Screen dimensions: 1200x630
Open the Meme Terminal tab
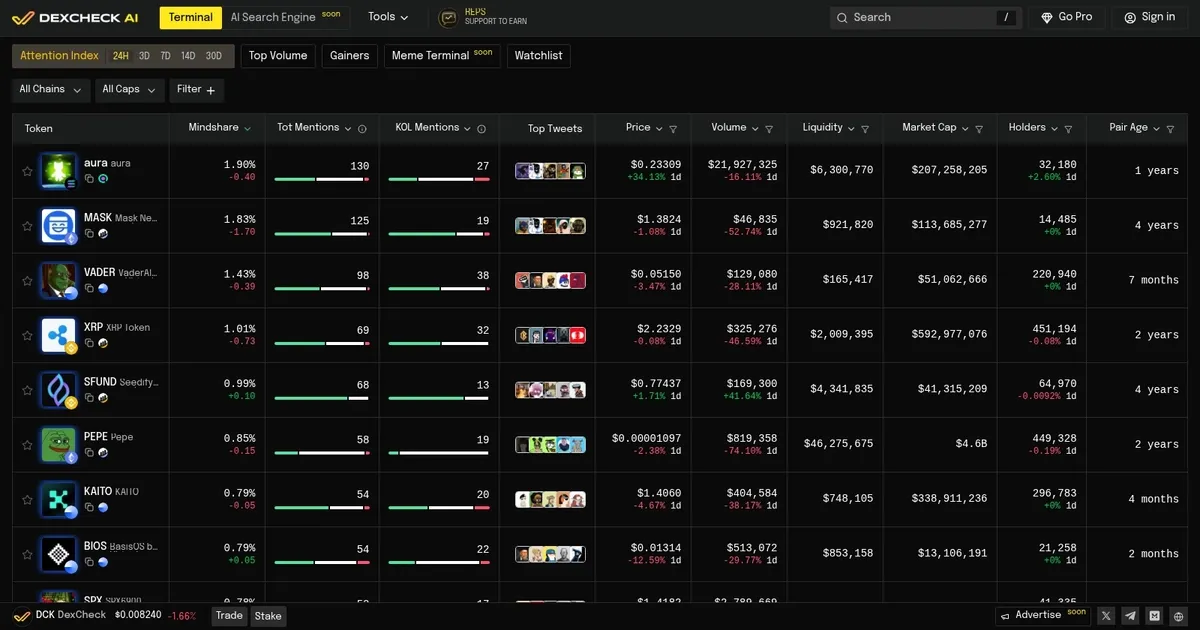(x=442, y=56)
